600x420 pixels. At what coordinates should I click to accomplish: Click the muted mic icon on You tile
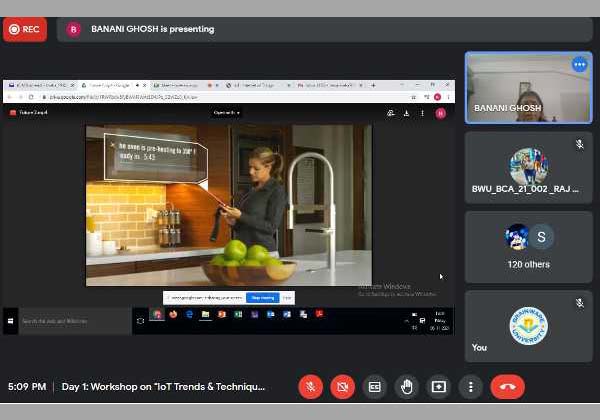579,303
